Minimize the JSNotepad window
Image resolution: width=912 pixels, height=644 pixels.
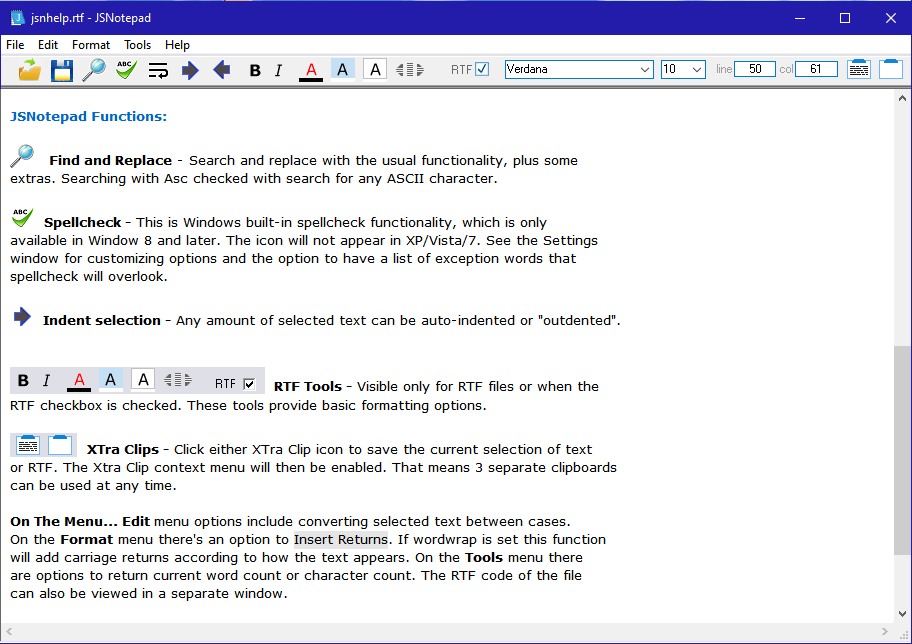(x=800, y=18)
